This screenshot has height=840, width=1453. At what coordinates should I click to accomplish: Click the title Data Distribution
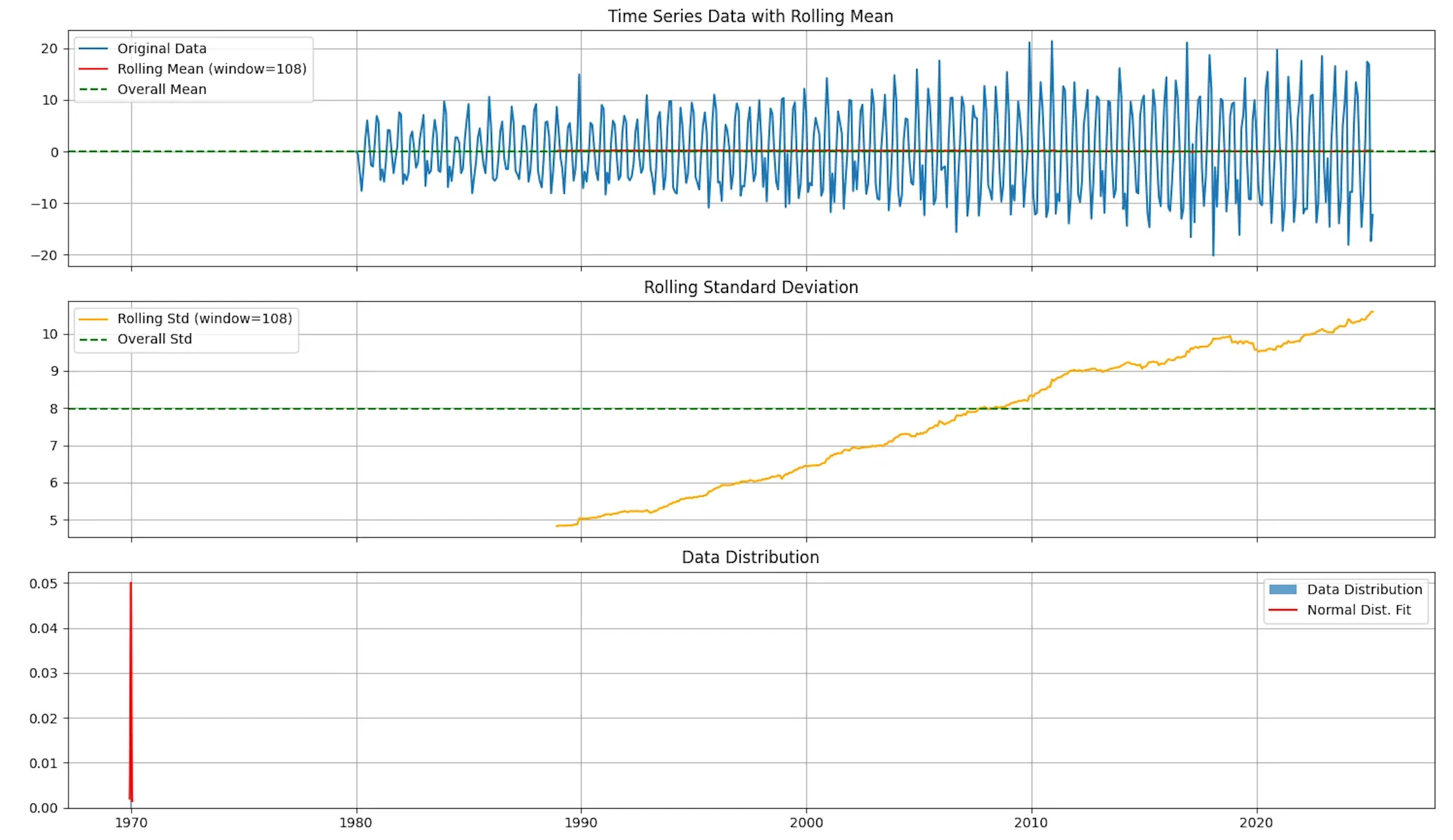[750, 557]
